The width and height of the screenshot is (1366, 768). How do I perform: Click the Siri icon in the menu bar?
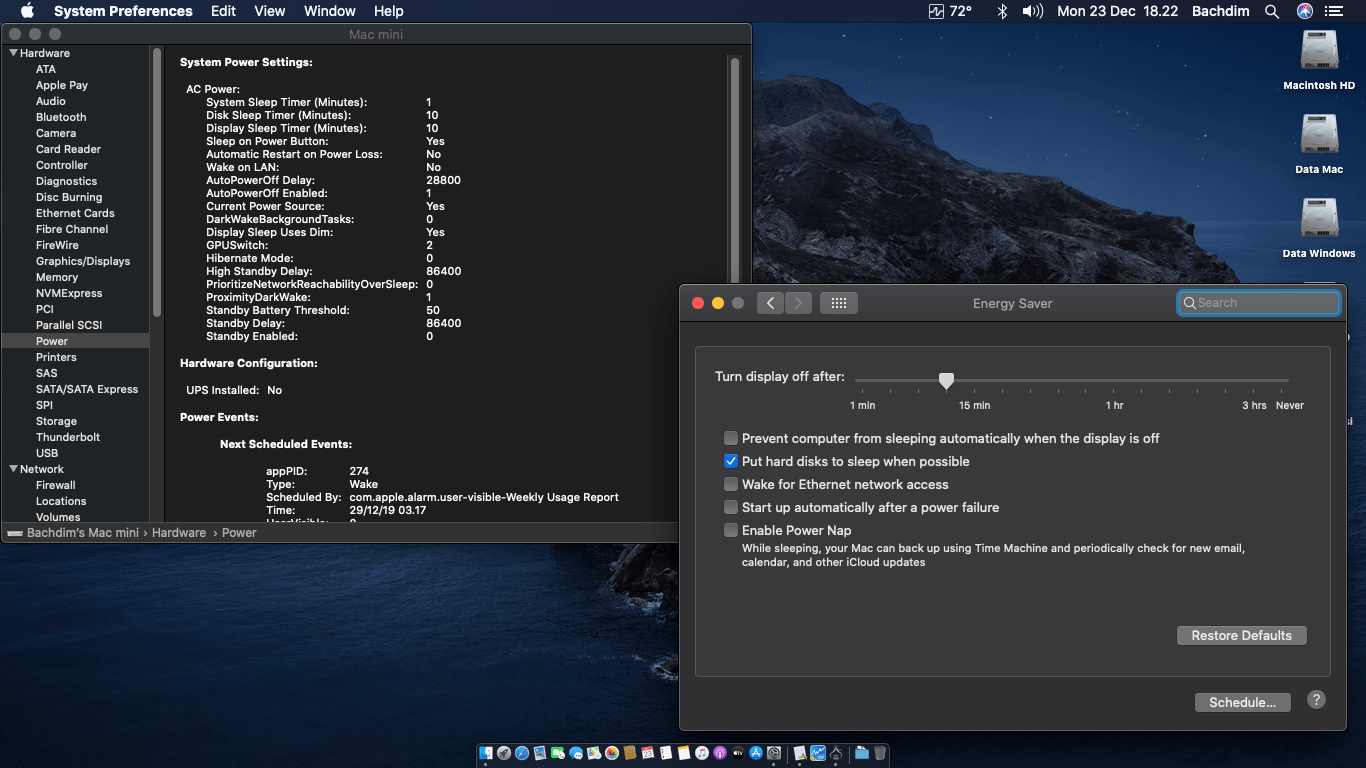click(1304, 11)
